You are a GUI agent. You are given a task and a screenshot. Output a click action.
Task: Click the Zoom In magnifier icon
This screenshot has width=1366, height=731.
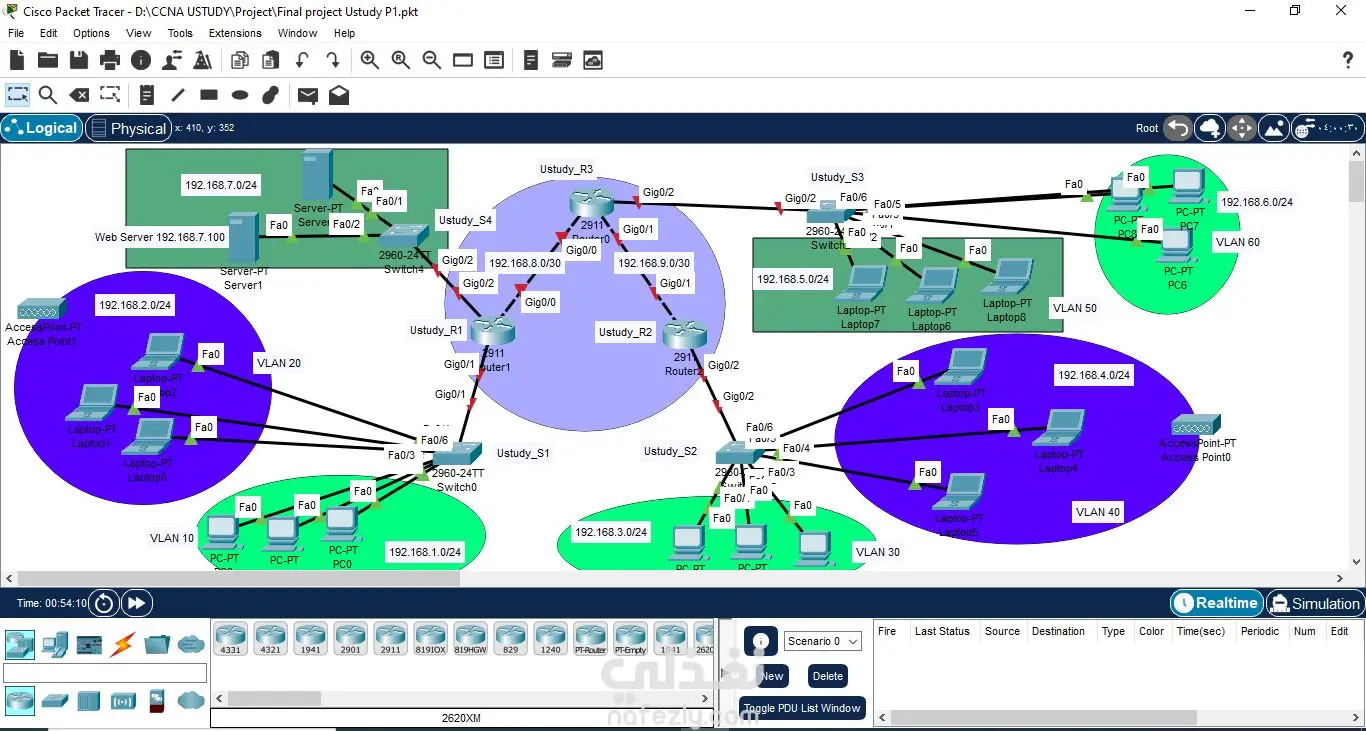[370, 60]
